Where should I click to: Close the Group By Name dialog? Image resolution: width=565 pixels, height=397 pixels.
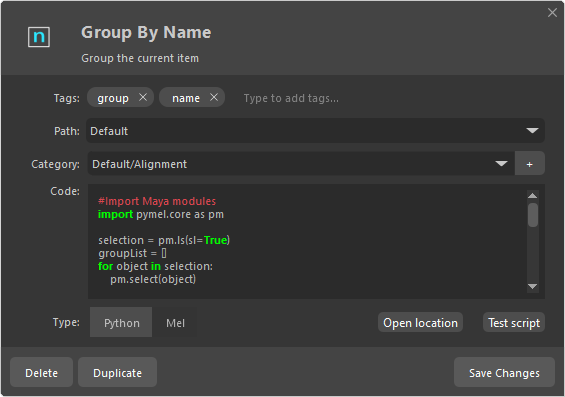tap(552, 13)
